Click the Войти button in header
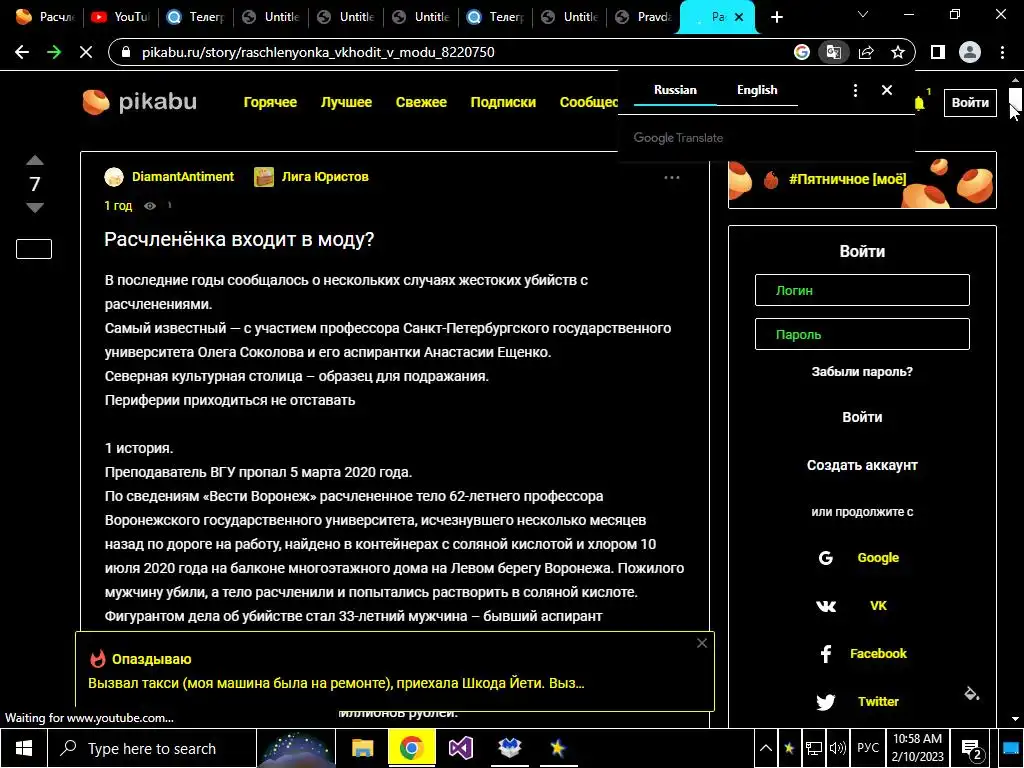This screenshot has height=768, width=1024. pyautogui.click(x=970, y=103)
